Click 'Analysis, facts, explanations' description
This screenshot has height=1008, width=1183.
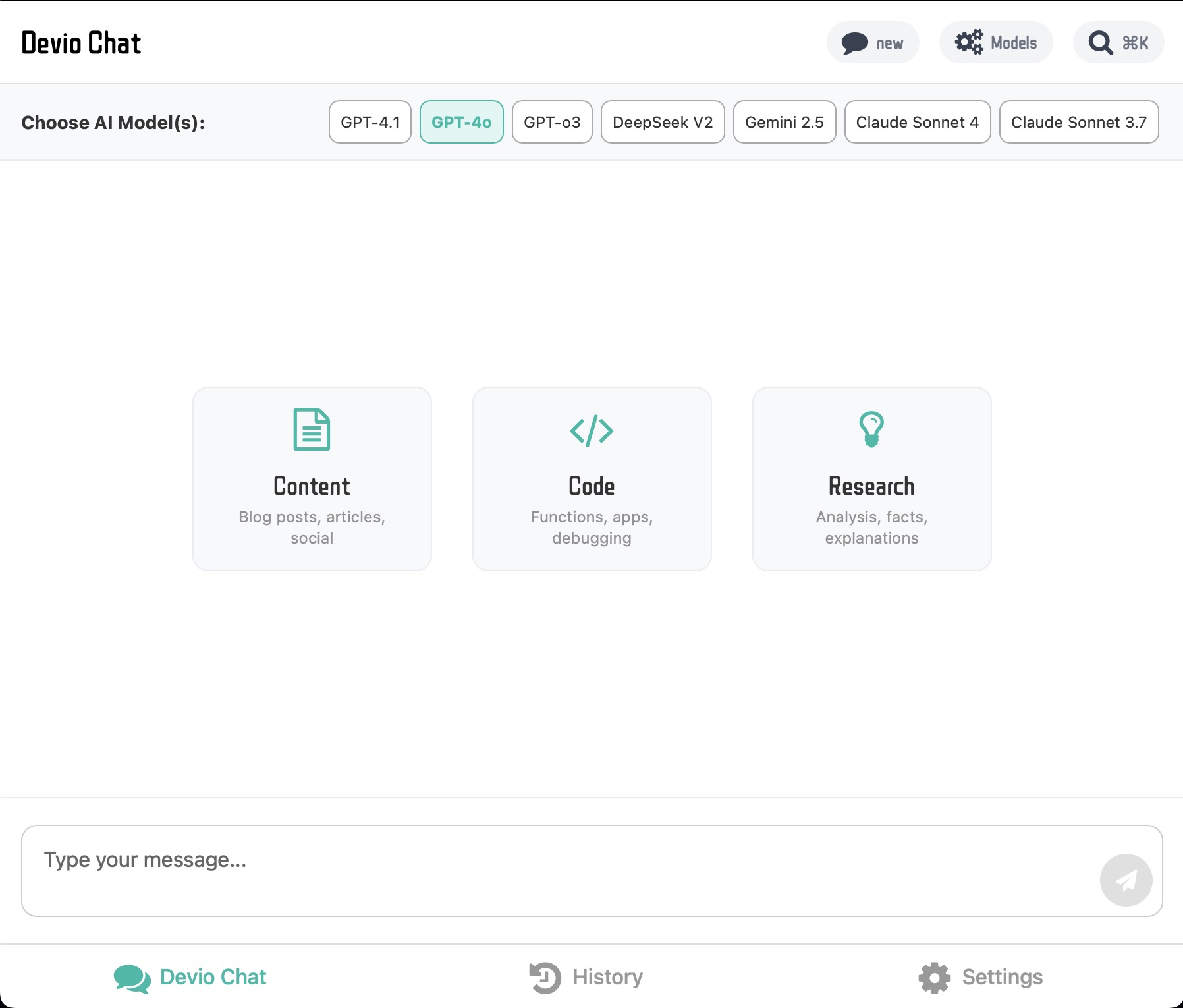click(x=871, y=527)
